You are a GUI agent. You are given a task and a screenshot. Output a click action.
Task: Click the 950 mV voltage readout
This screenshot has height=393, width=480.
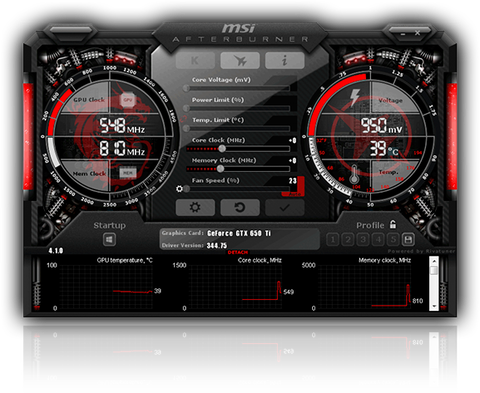pos(382,126)
